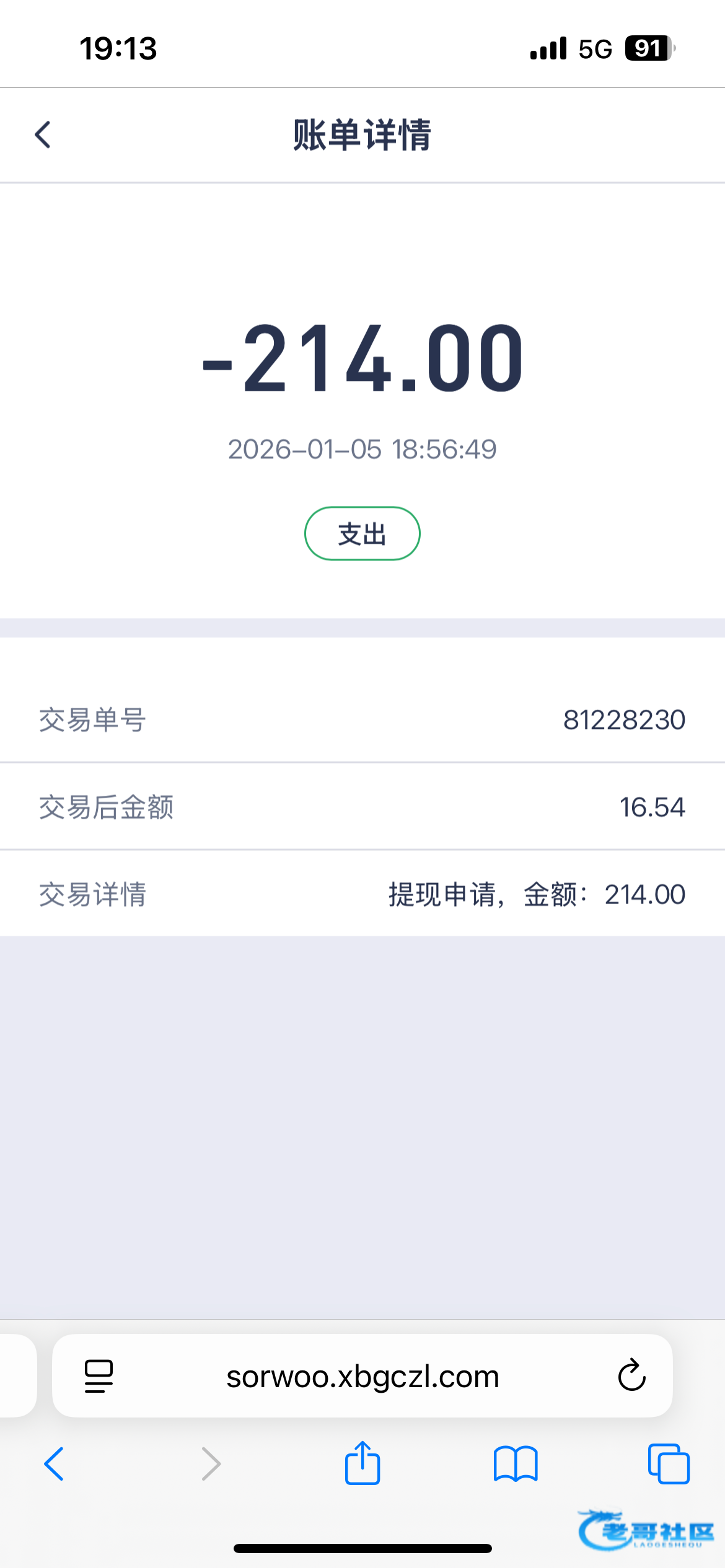This screenshot has width=725, height=1568.
Task: Go back using Safari's bottom back arrow
Action: coord(54,1464)
